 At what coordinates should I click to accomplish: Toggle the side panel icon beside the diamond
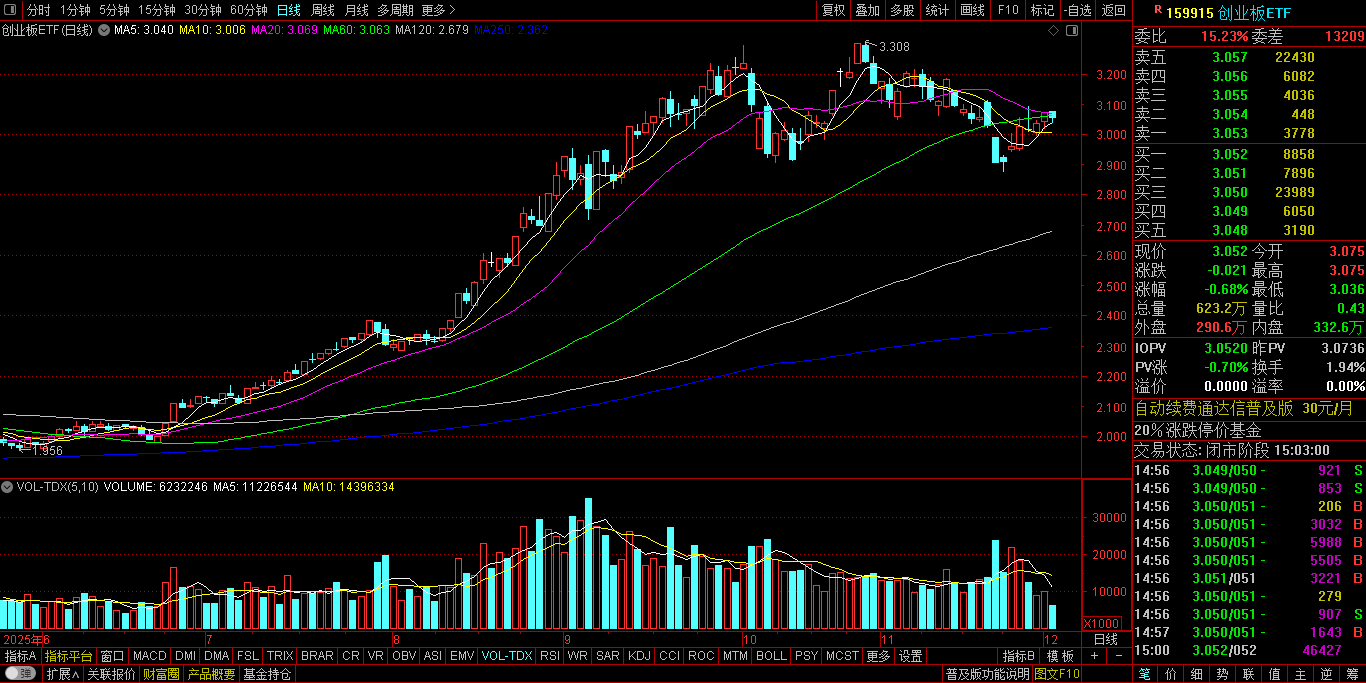point(1071,31)
